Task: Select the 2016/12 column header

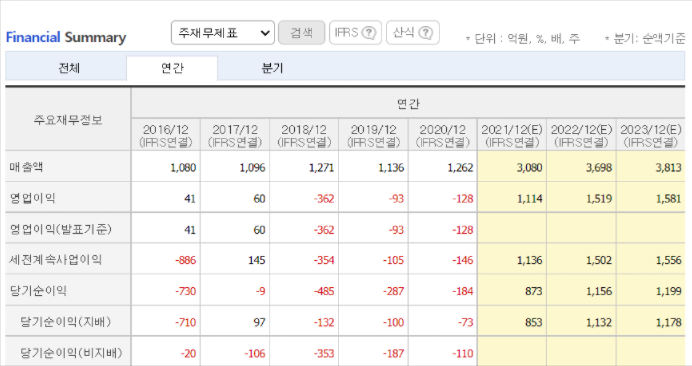Action: click(x=165, y=136)
